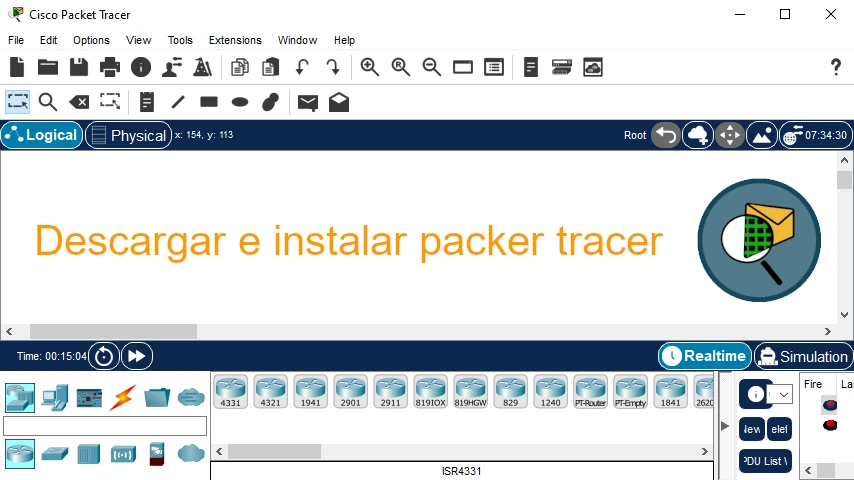This screenshot has height=480, width=854.
Task: Open network information icon
Action: 141,67
